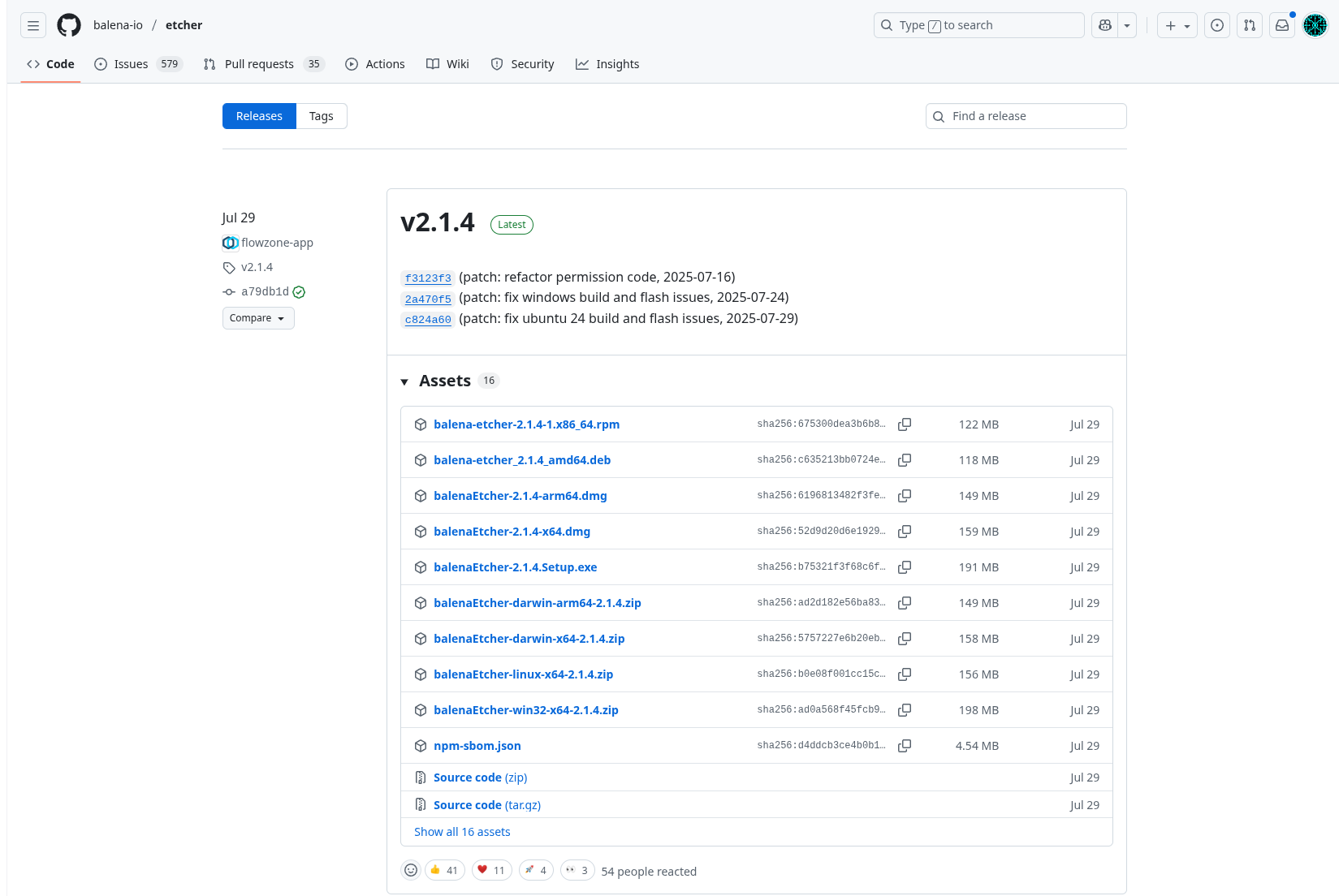1339x896 pixels.
Task: Click the GitHub logo home icon
Action: (x=69, y=25)
